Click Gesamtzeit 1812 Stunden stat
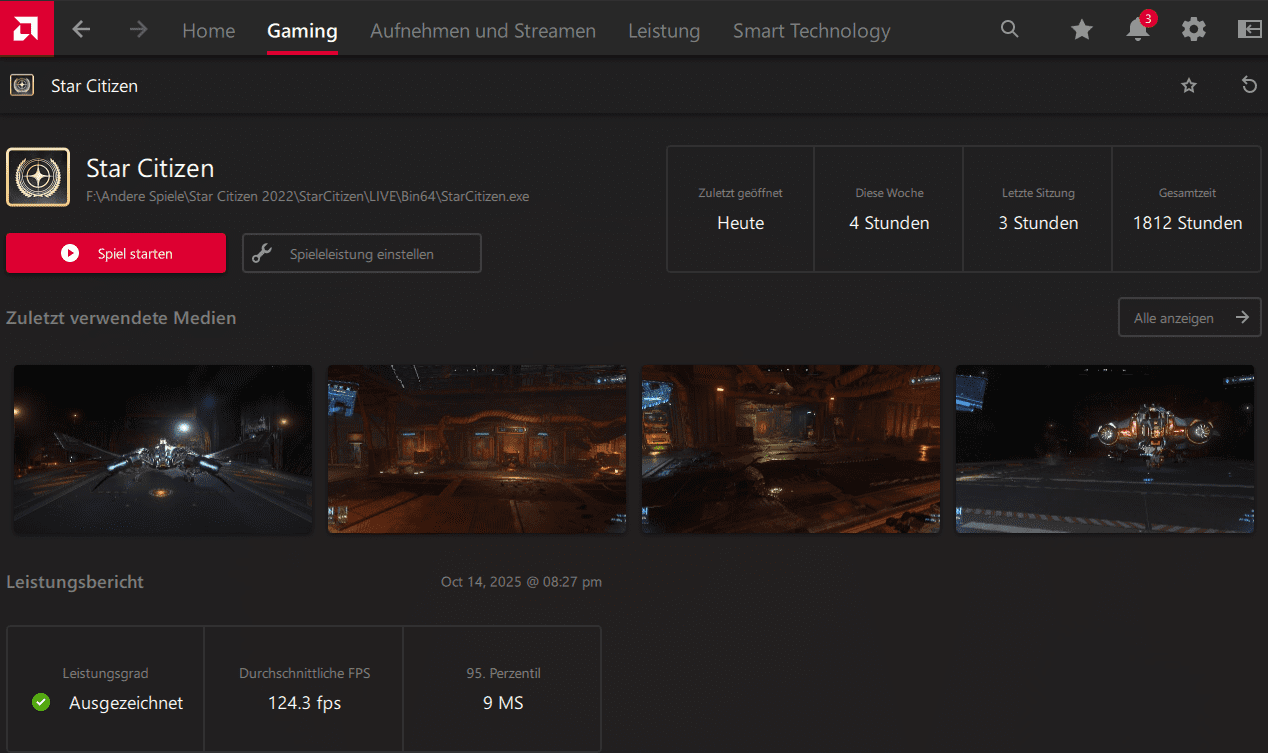The image size is (1268, 753). tap(1187, 209)
